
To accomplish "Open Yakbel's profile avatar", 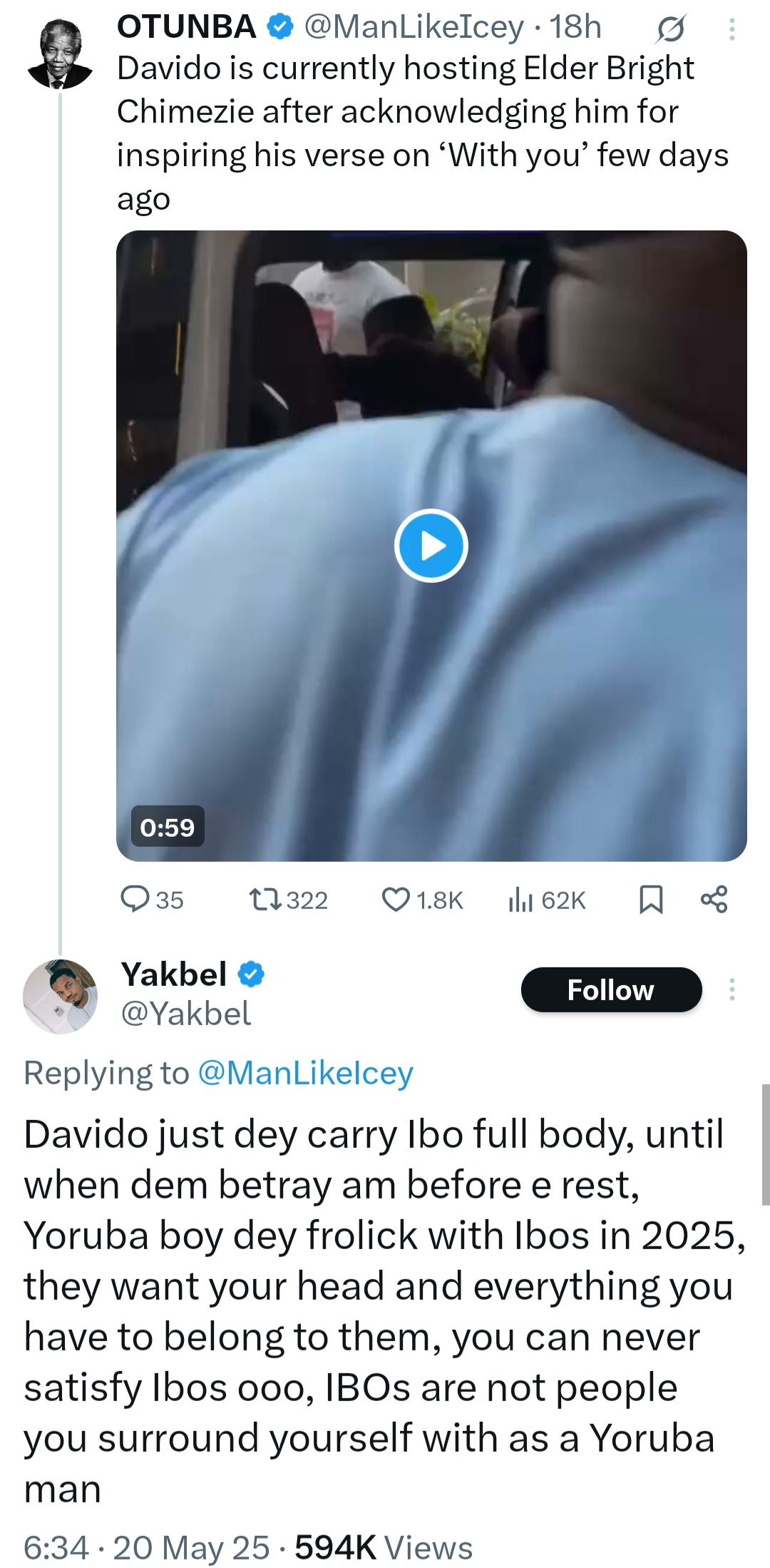I will [x=60, y=997].
